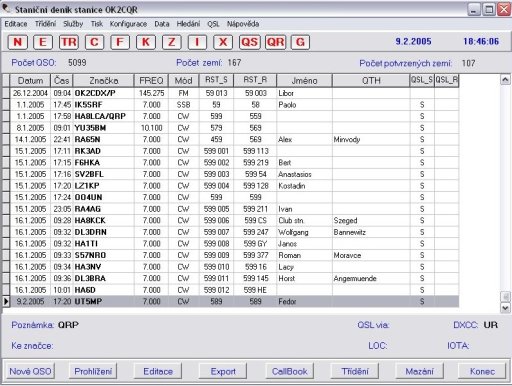512x386 pixels.
Task: Select callsign LZ1KP
Action: coord(87,186)
